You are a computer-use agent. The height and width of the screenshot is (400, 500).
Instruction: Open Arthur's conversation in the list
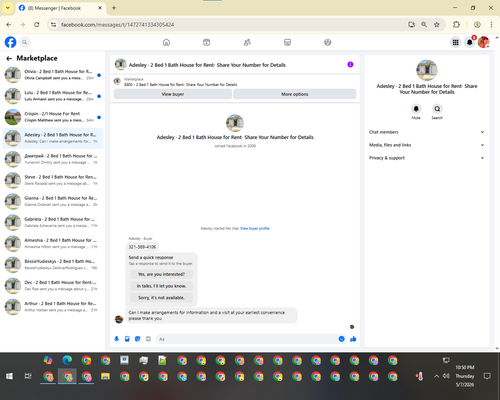(53, 307)
